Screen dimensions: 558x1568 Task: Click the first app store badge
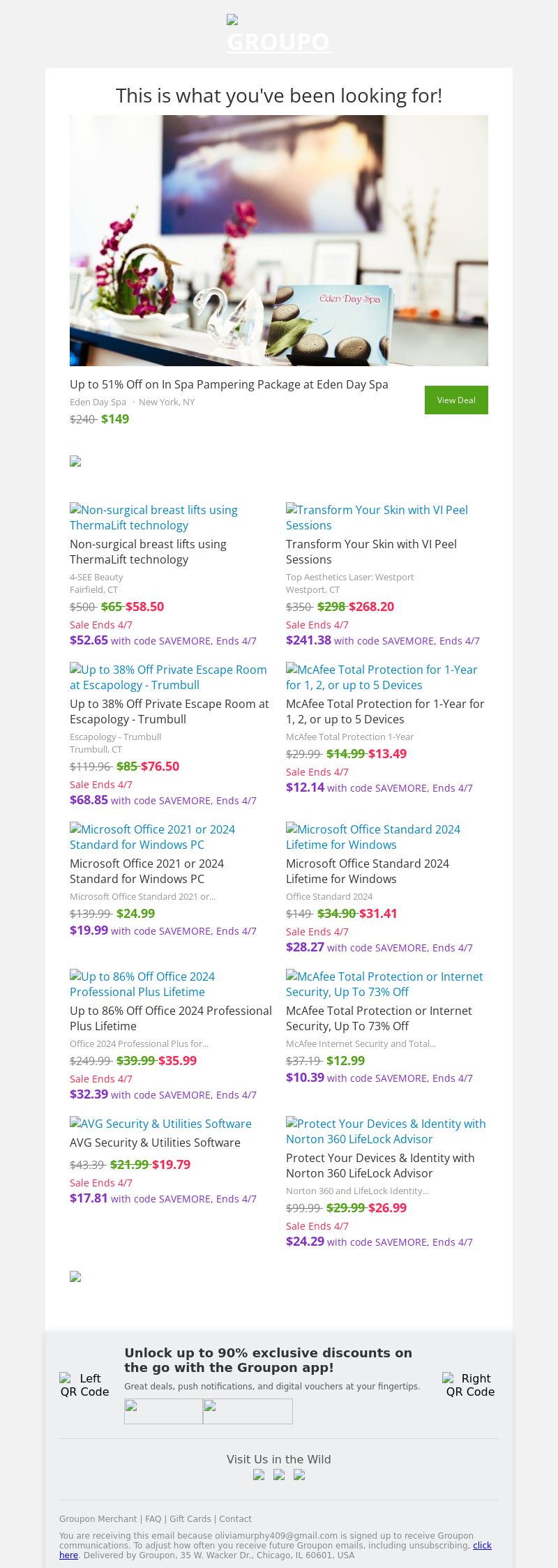(163, 1411)
